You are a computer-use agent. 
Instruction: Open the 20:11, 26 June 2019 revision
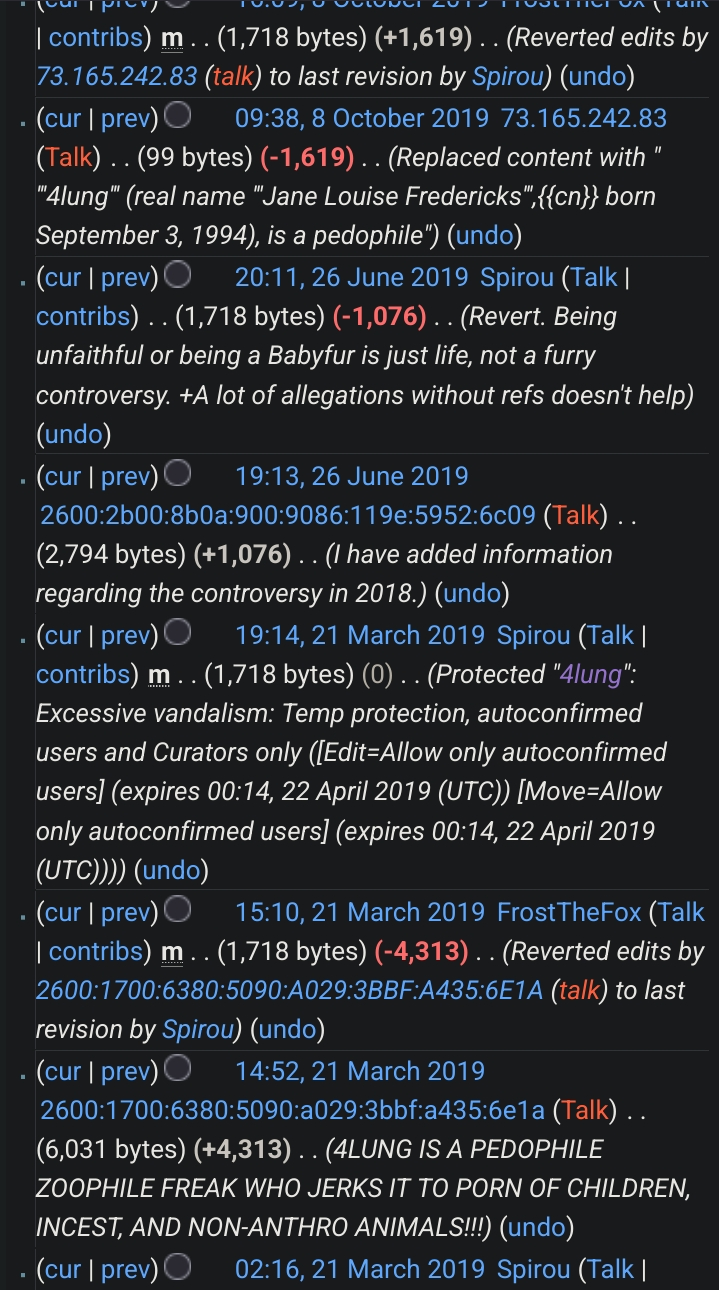click(351, 276)
